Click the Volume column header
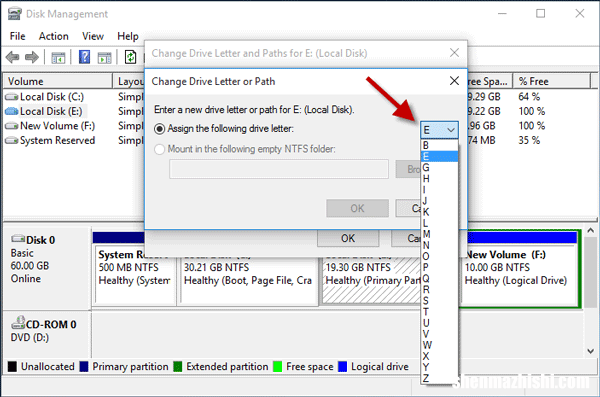 pyautogui.click(x=58, y=81)
